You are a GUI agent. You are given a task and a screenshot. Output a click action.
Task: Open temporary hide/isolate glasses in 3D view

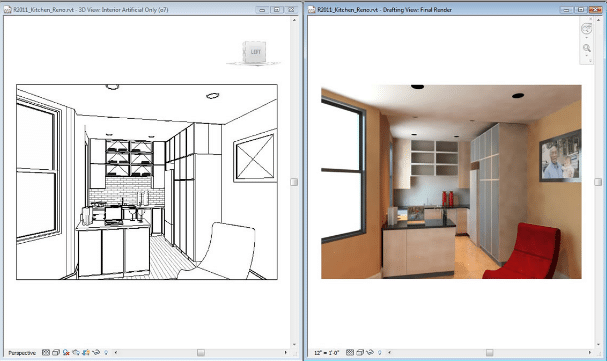pyautogui.click(x=96, y=352)
